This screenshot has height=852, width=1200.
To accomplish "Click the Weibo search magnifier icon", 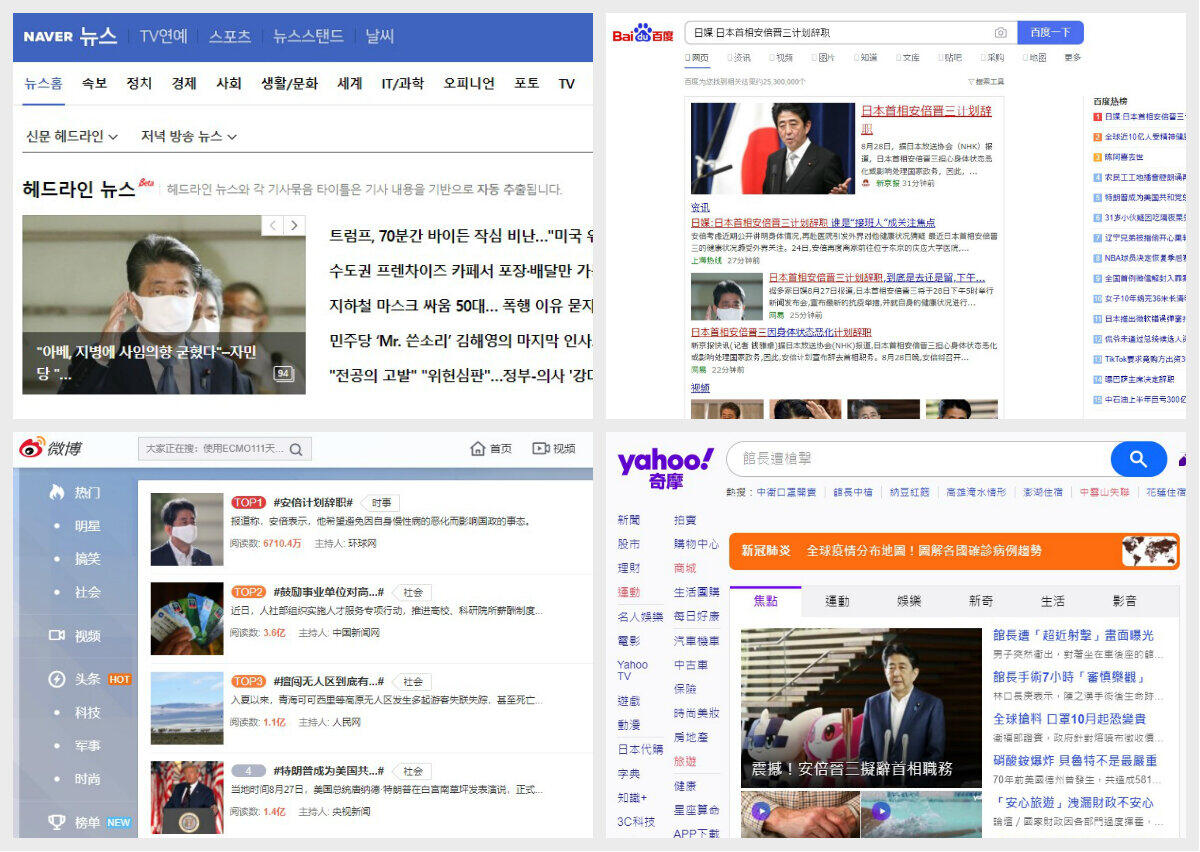I will tap(296, 449).
